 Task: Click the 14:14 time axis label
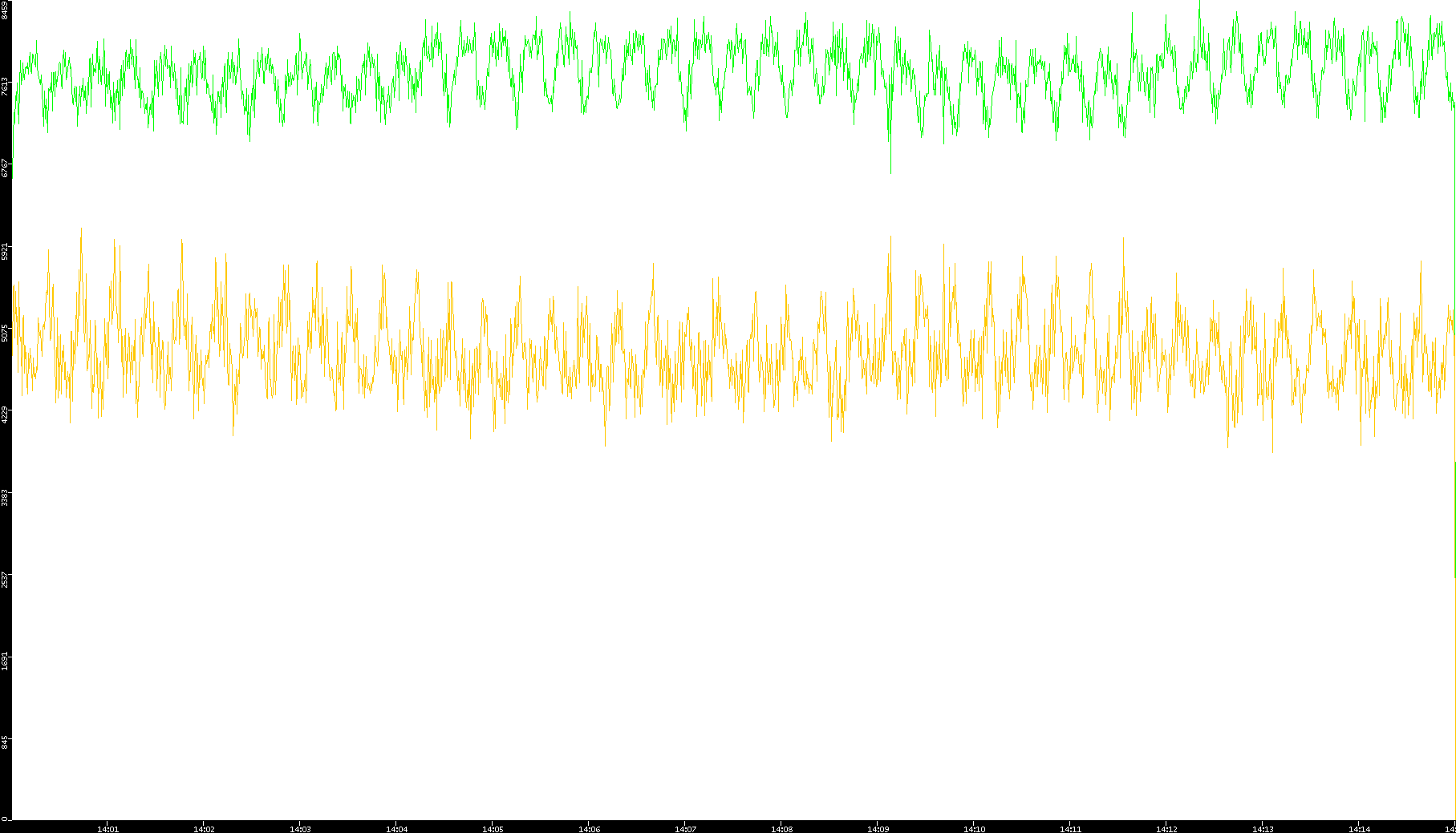[x=1359, y=829]
